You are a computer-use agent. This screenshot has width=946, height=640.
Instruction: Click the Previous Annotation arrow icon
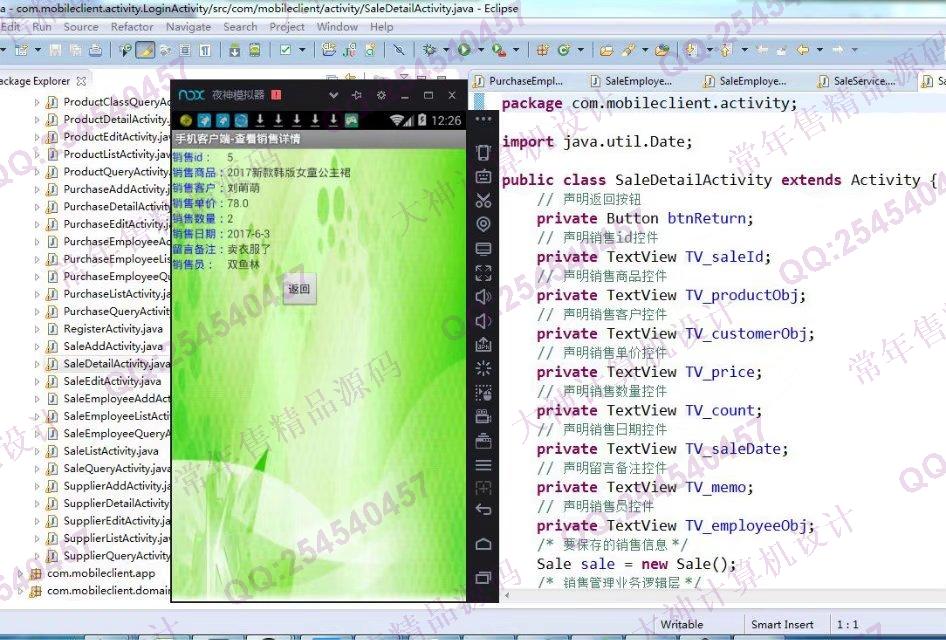(x=726, y=50)
